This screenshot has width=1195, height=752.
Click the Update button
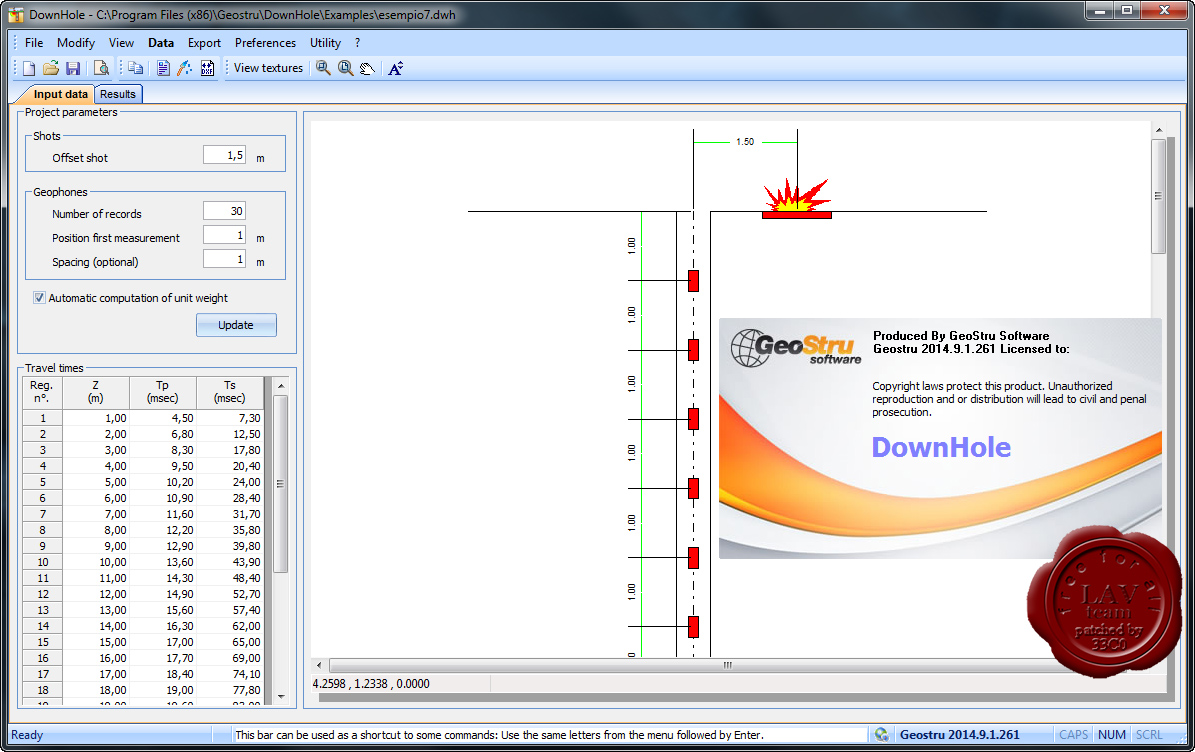[x=236, y=325]
